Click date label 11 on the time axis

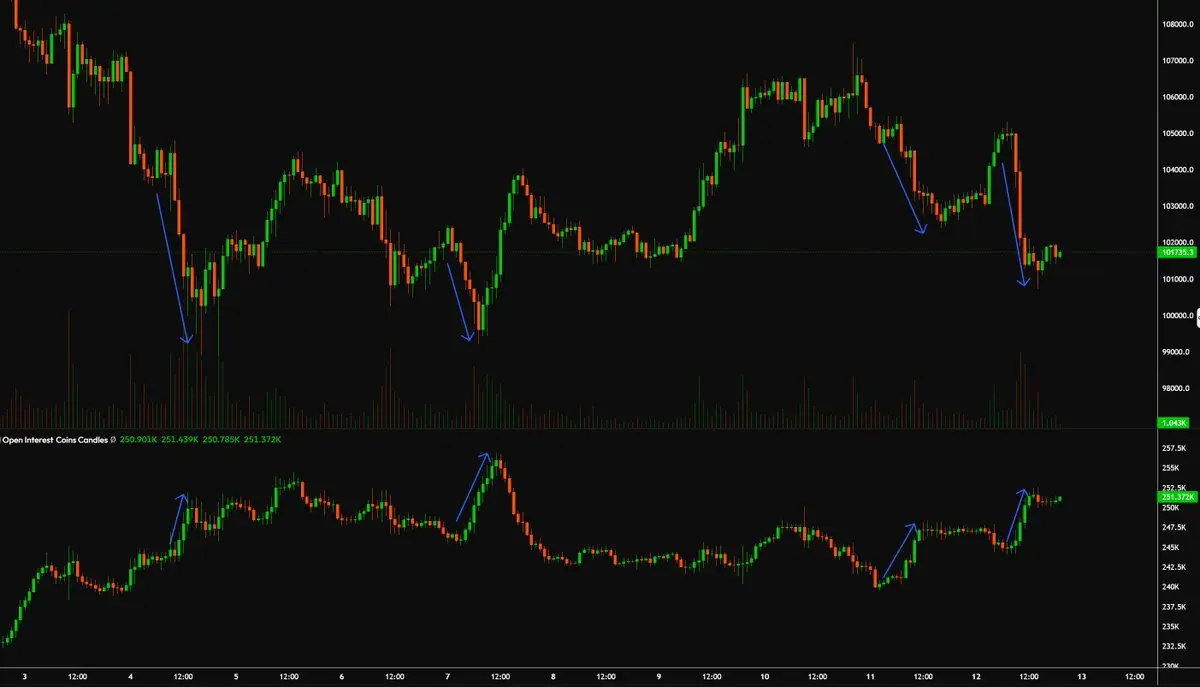pos(870,677)
